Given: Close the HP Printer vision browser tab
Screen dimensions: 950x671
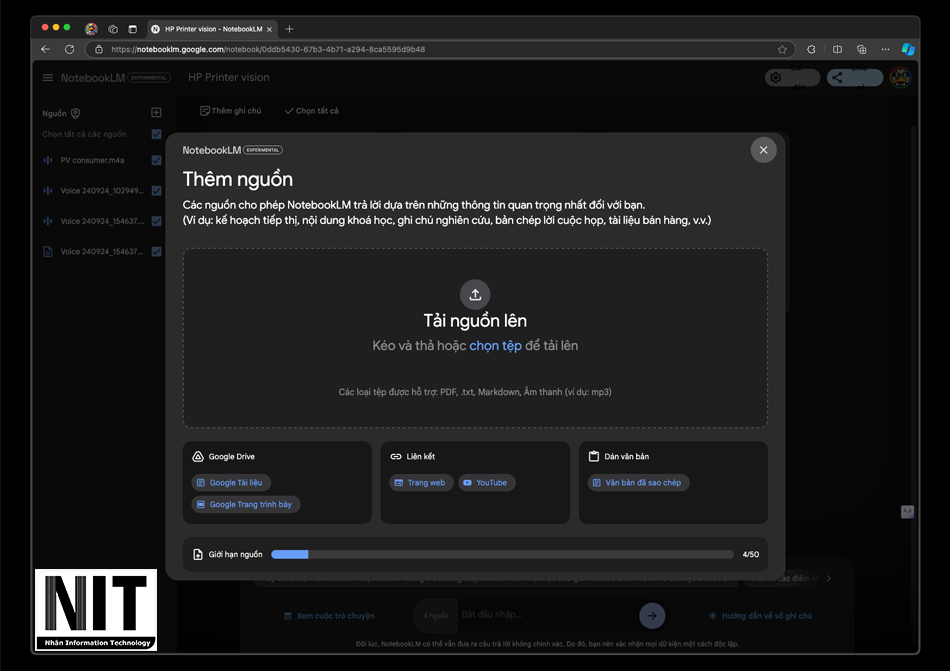Looking at the screenshot, I should pos(270,29).
